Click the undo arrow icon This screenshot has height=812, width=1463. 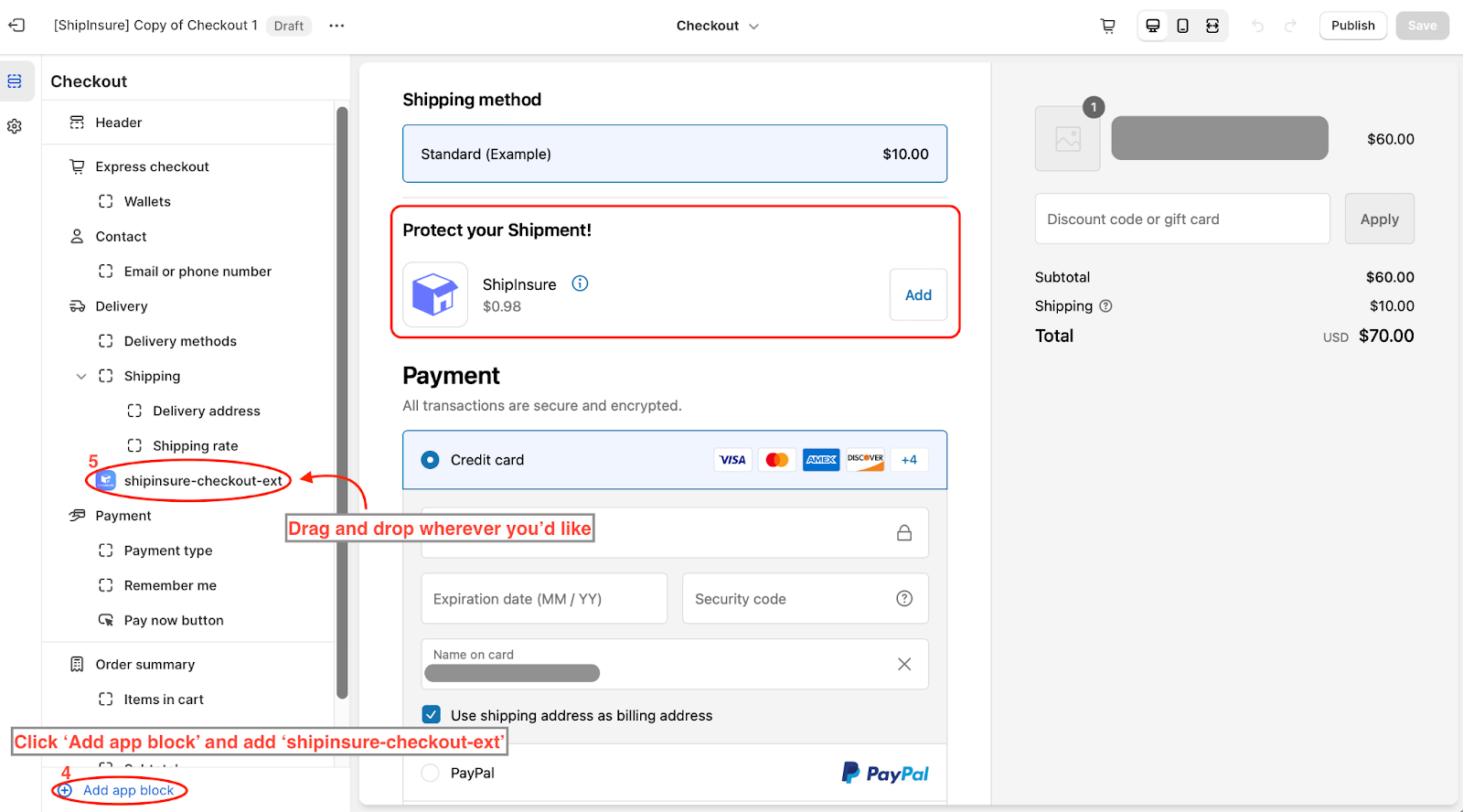click(x=1257, y=26)
